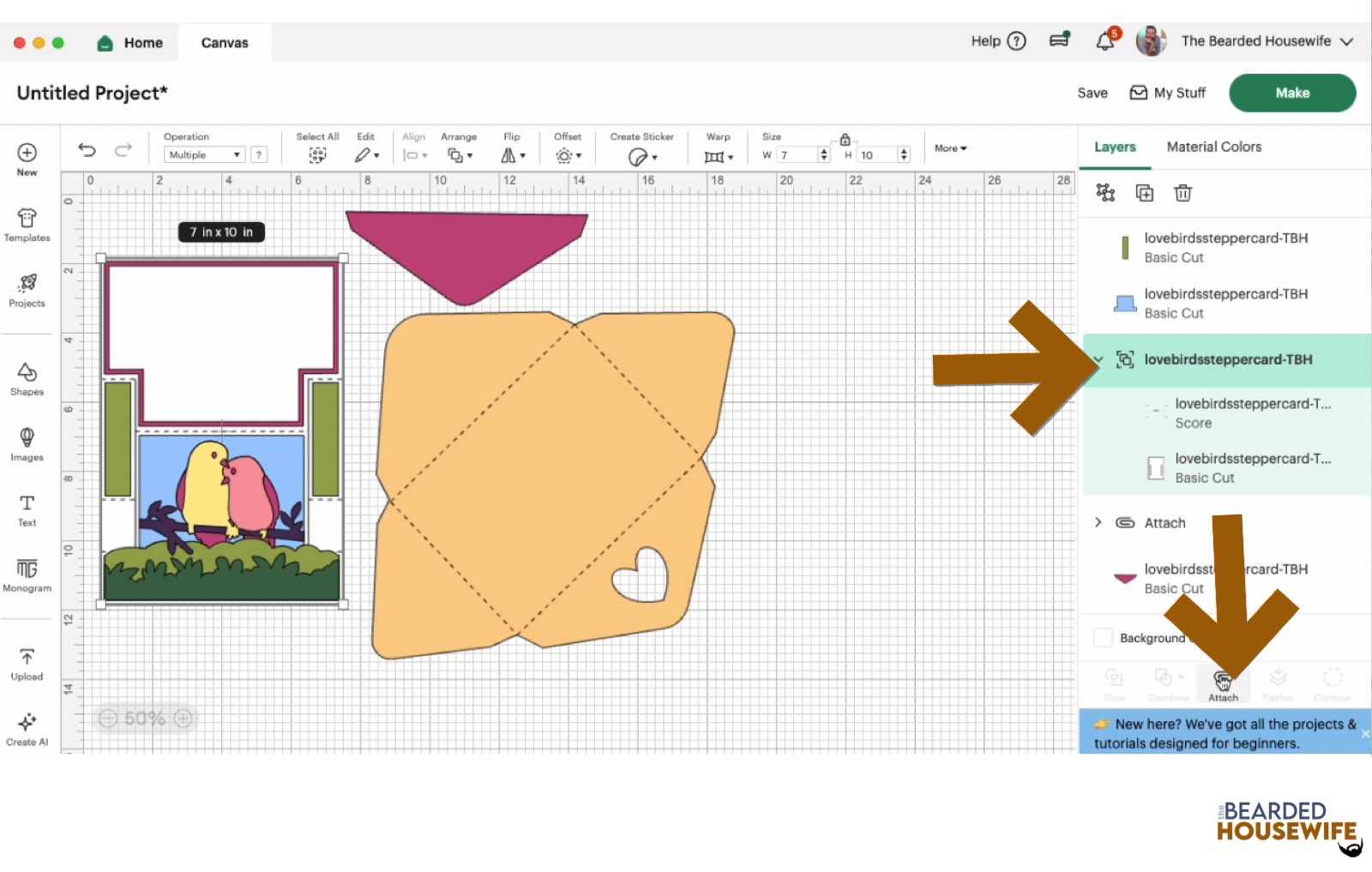Open the More toolbar dropdown
This screenshot has height=872, width=1372.
950,148
